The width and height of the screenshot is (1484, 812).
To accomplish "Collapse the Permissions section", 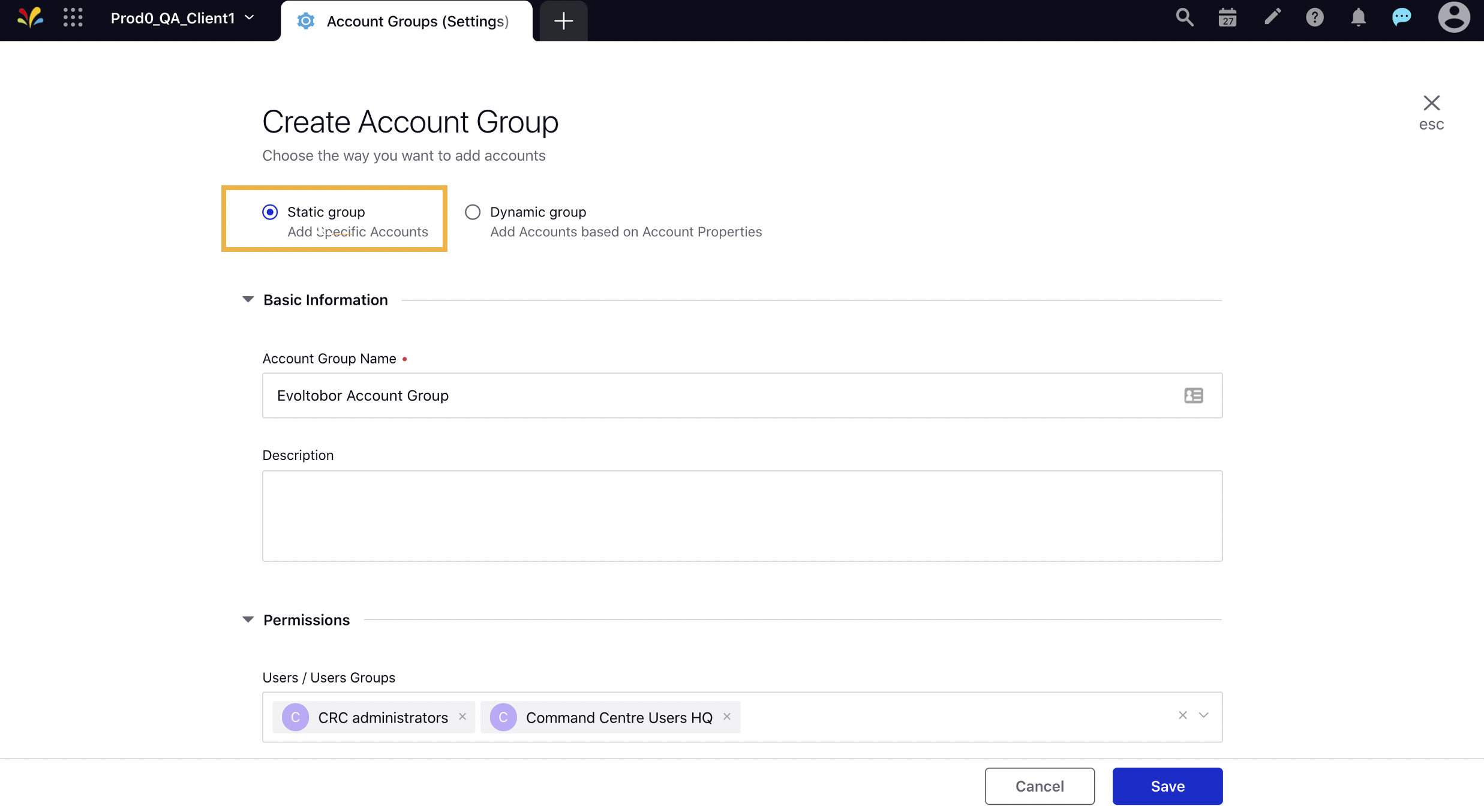I will (247, 619).
